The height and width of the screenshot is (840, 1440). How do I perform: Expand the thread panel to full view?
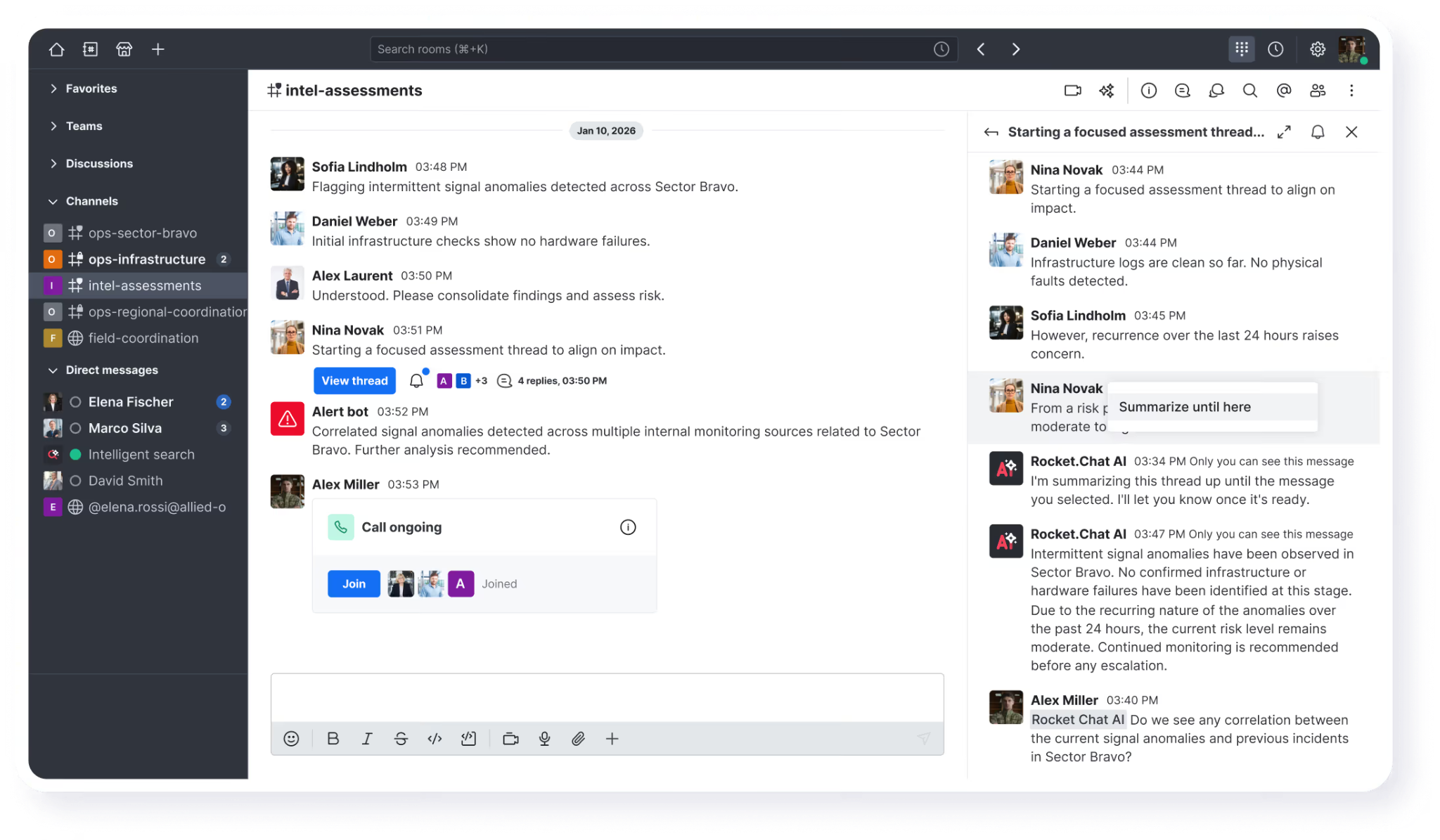(1284, 131)
